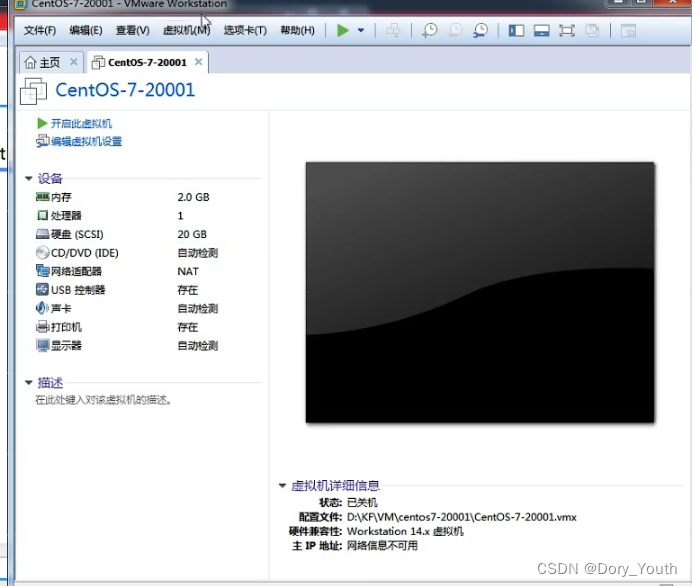Viewport: 692px width, 586px height.
Task: Toggle the thumbnail bar view icon
Action: pos(542,30)
